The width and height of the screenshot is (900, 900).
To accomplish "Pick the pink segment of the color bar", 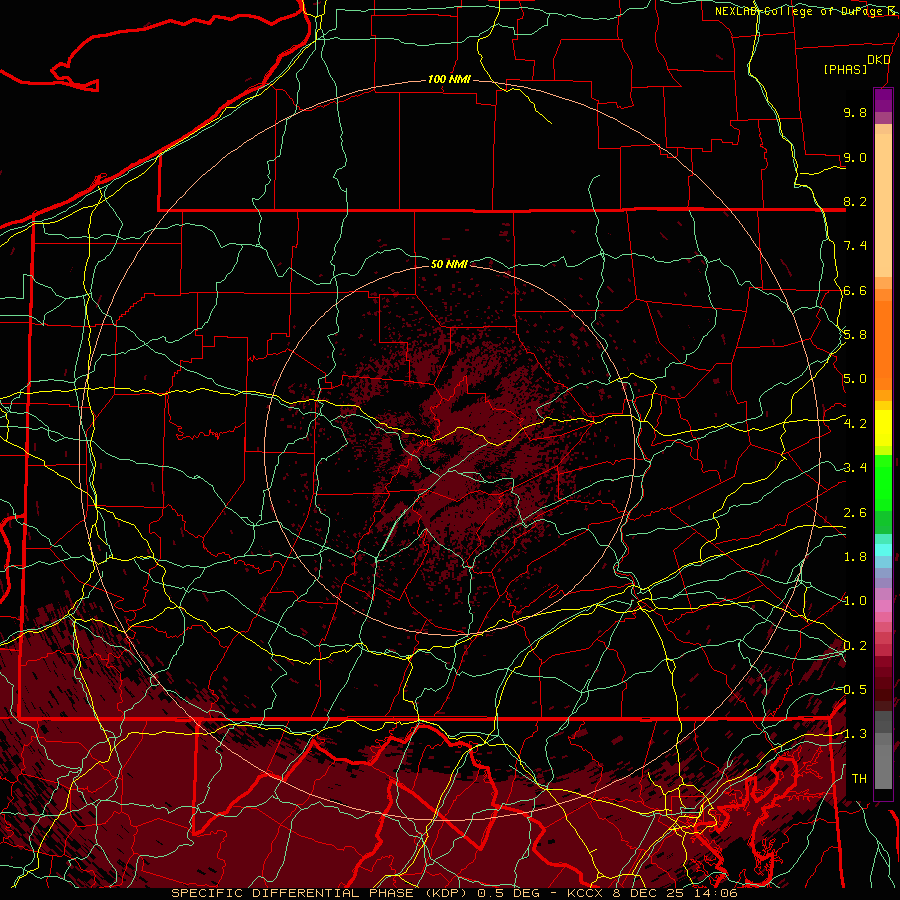I will (883, 606).
